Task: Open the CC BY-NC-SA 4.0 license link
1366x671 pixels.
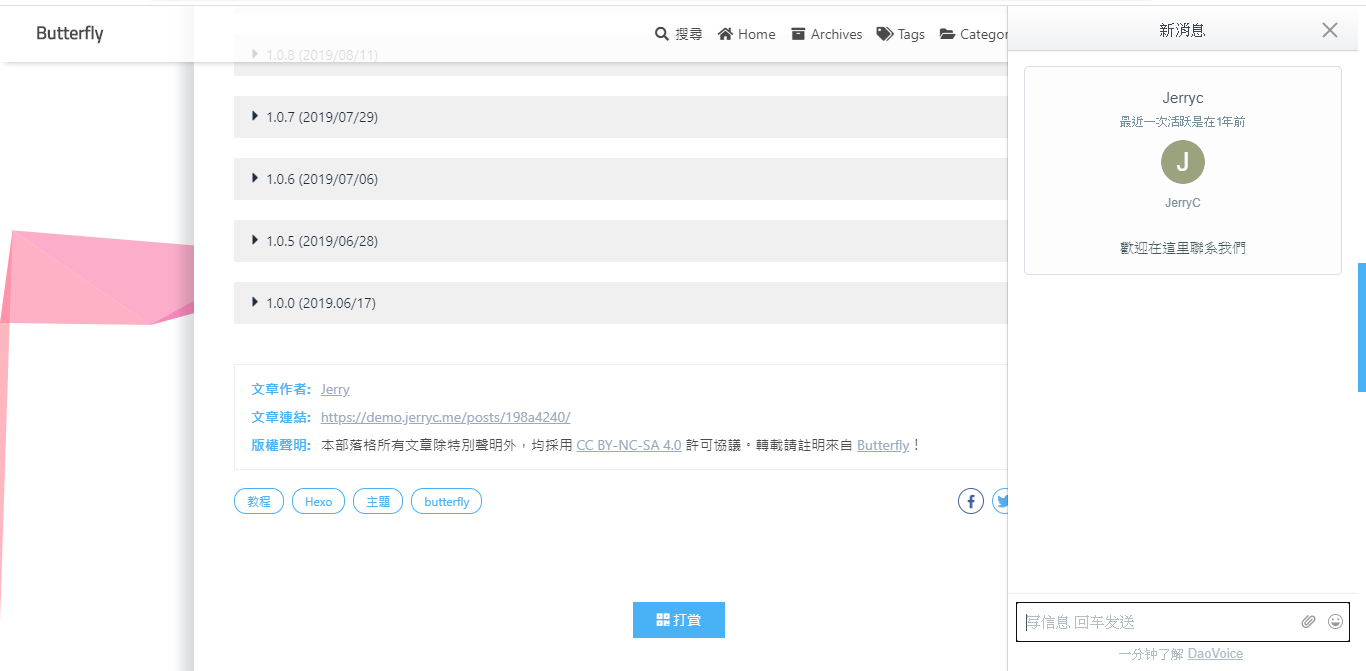Action: 628,445
